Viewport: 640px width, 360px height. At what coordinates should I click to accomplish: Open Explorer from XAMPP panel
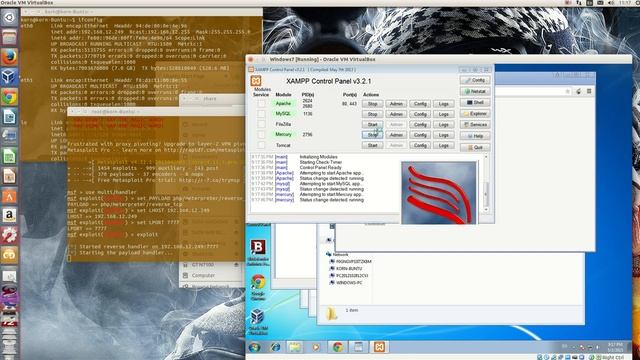pyautogui.click(x=475, y=113)
